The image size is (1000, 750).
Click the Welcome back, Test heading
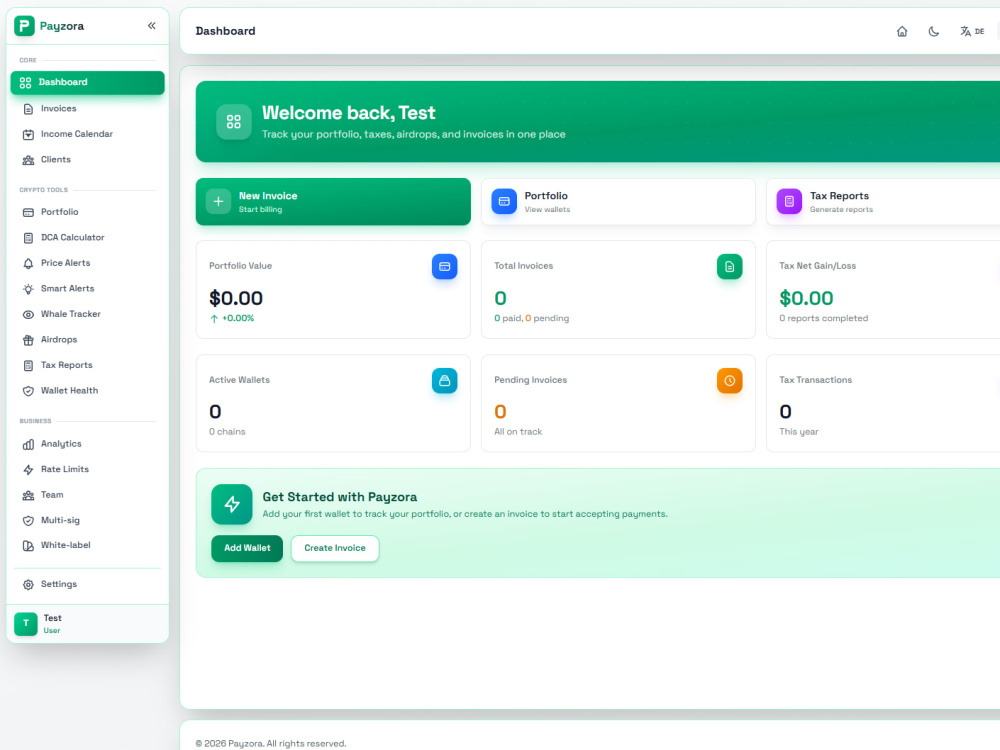tap(348, 113)
